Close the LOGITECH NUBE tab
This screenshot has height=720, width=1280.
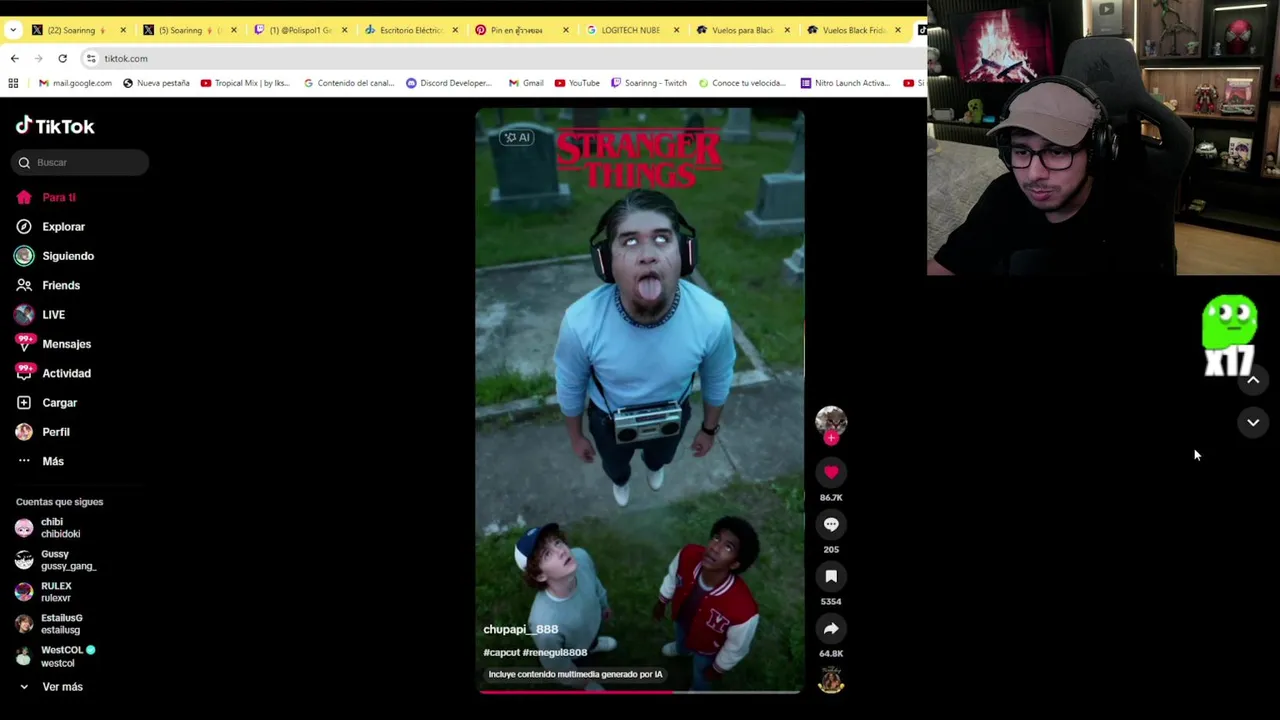676,30
